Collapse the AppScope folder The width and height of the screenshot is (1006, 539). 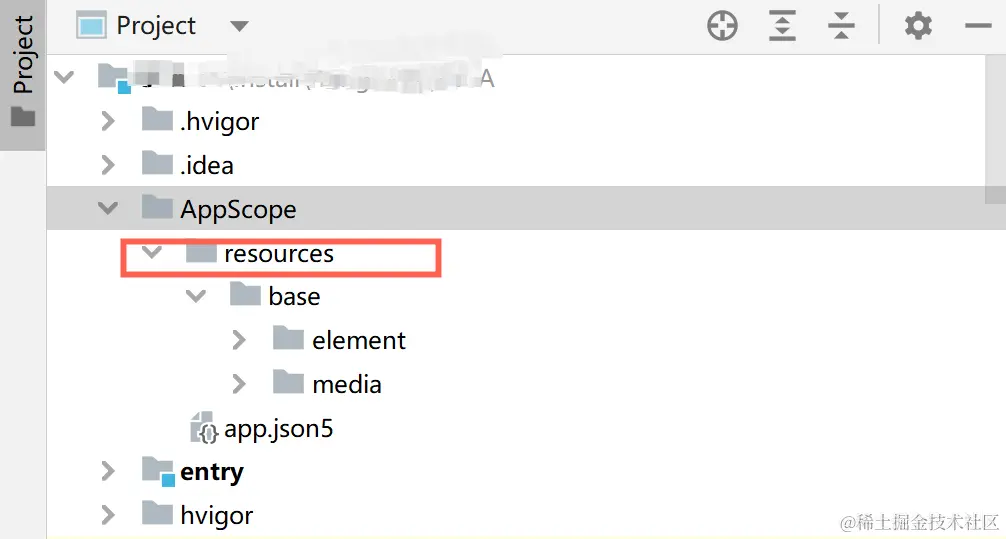[107, 209]
